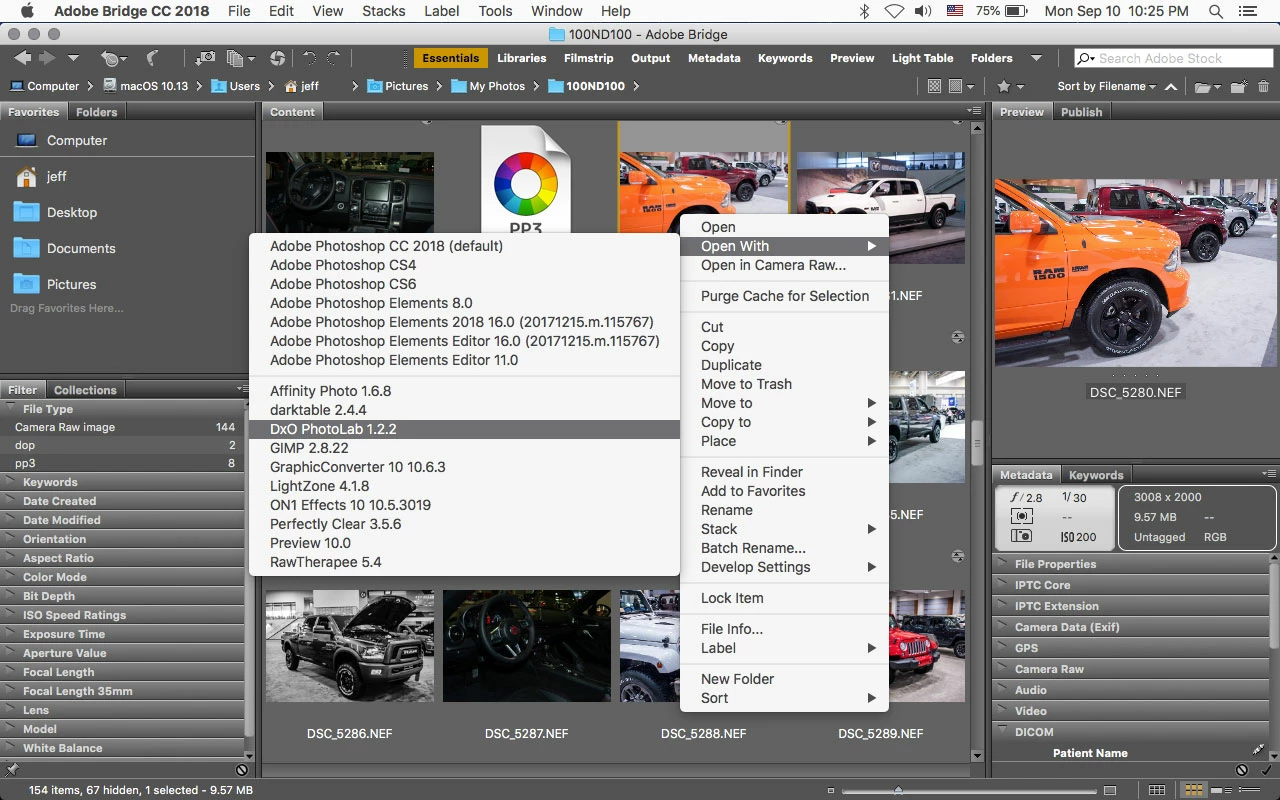Toggle the ascending sort order arrow
The height and width of the screenshot is (800, 1280).
[x=1169, y=87]
